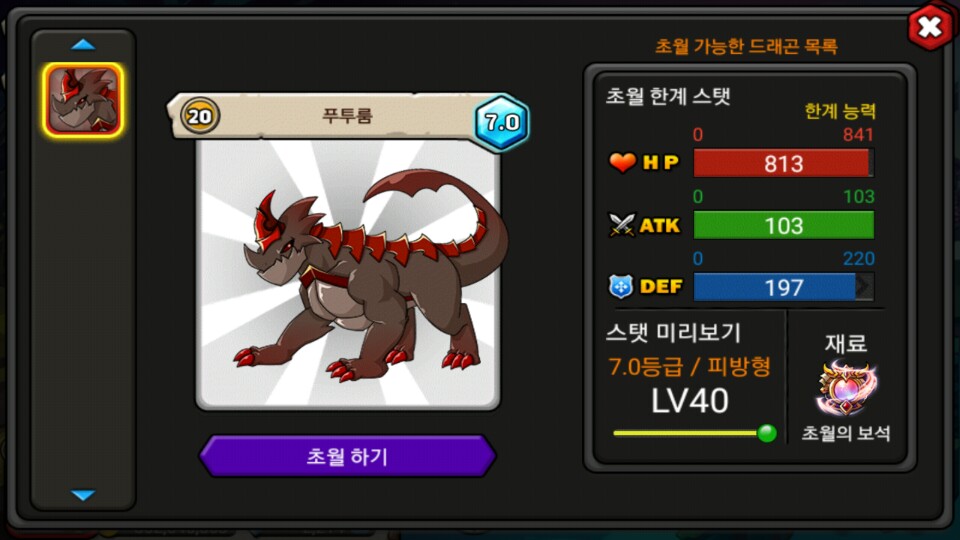Viewport: 960px width, 540px height.
Task: Click the 초월의 보석 material gem icon
Action: (x=846, y=389)
